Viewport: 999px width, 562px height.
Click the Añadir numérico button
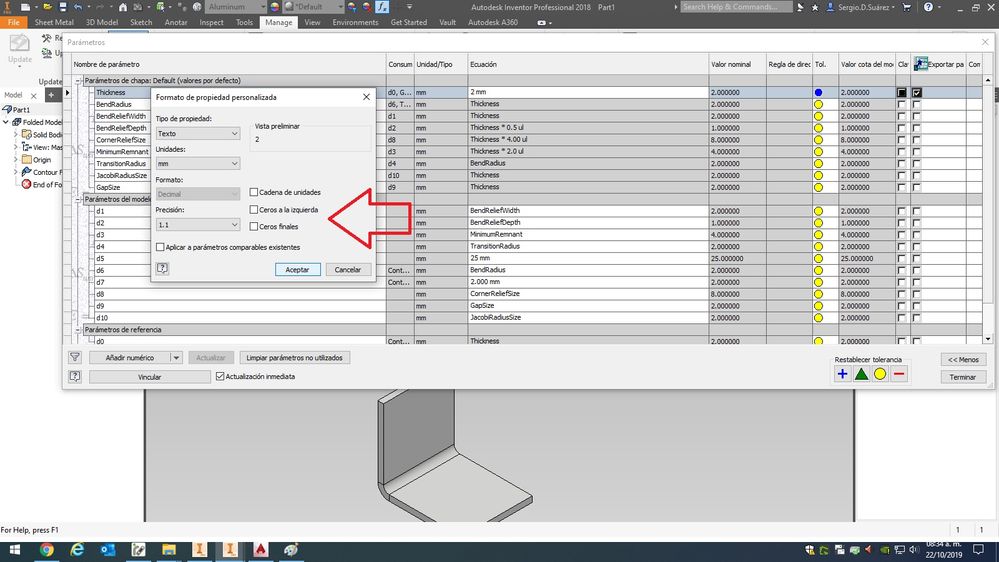pos(130,358)
